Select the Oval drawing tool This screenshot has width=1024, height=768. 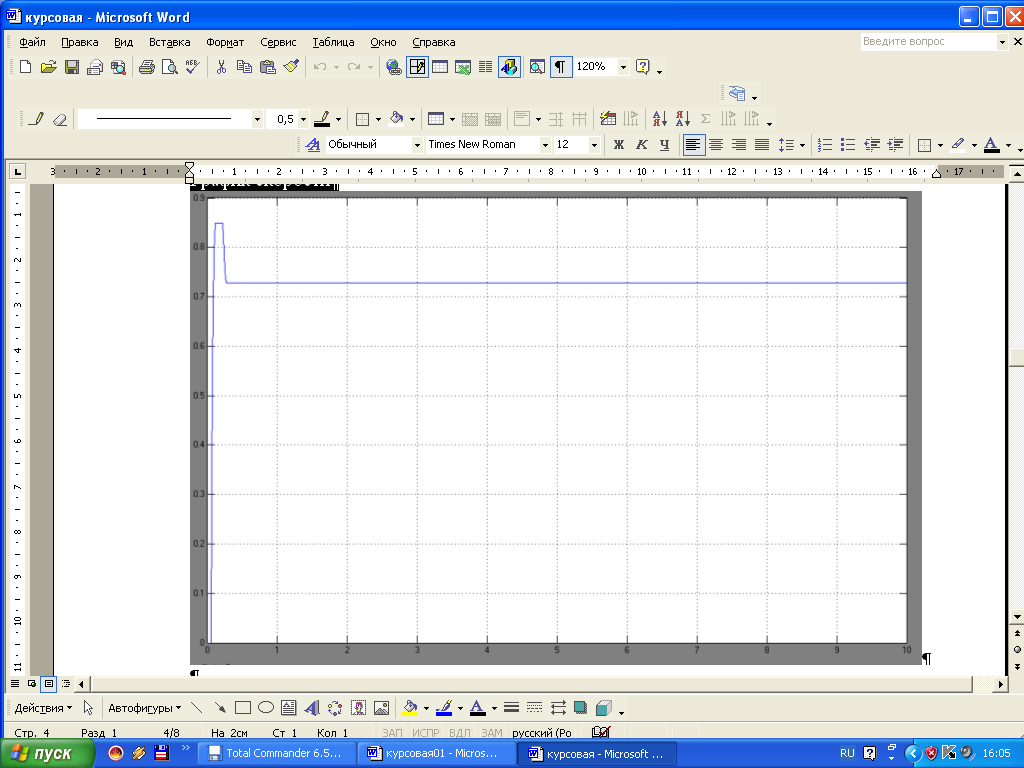coord(266,708)
